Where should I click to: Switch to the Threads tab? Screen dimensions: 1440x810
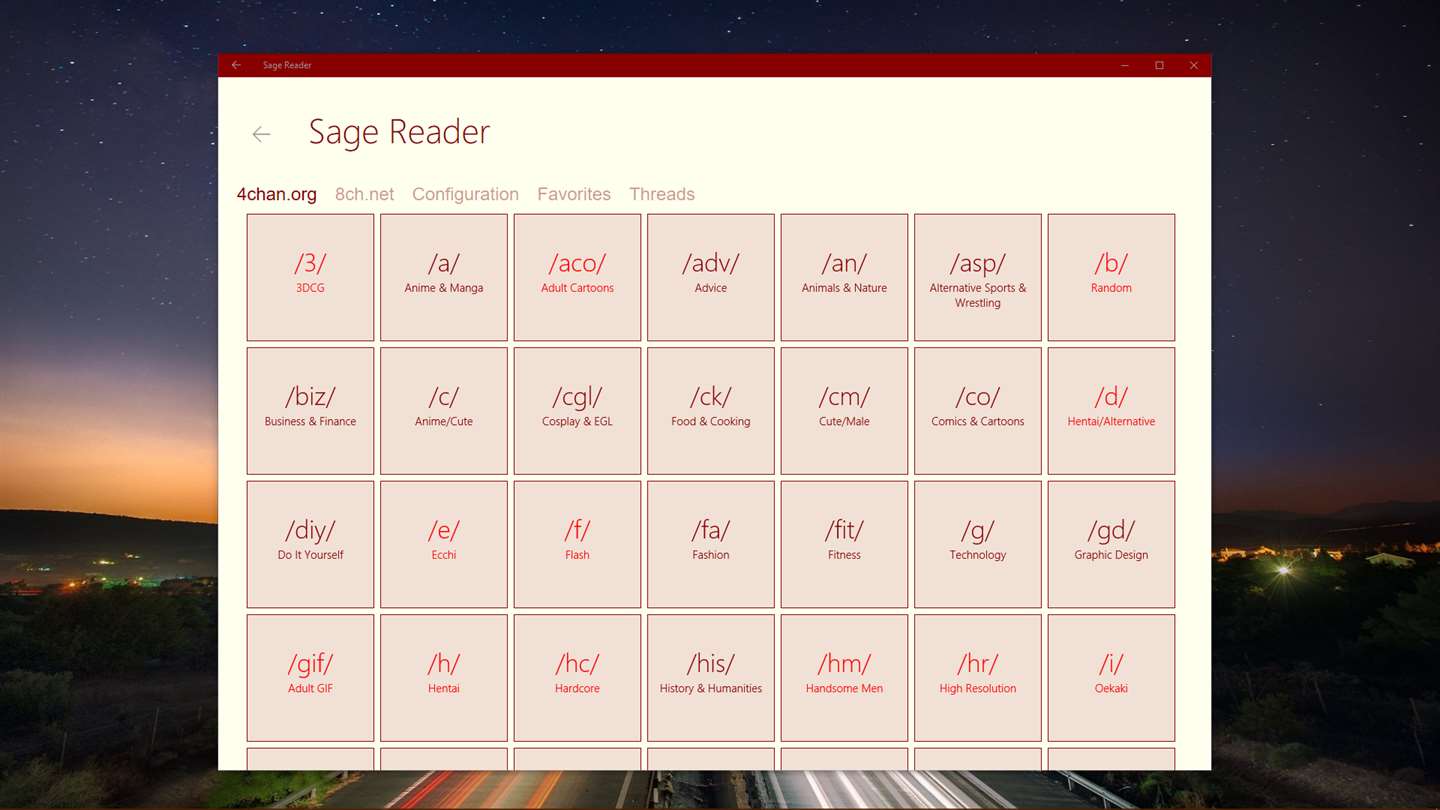click(662, 194)
